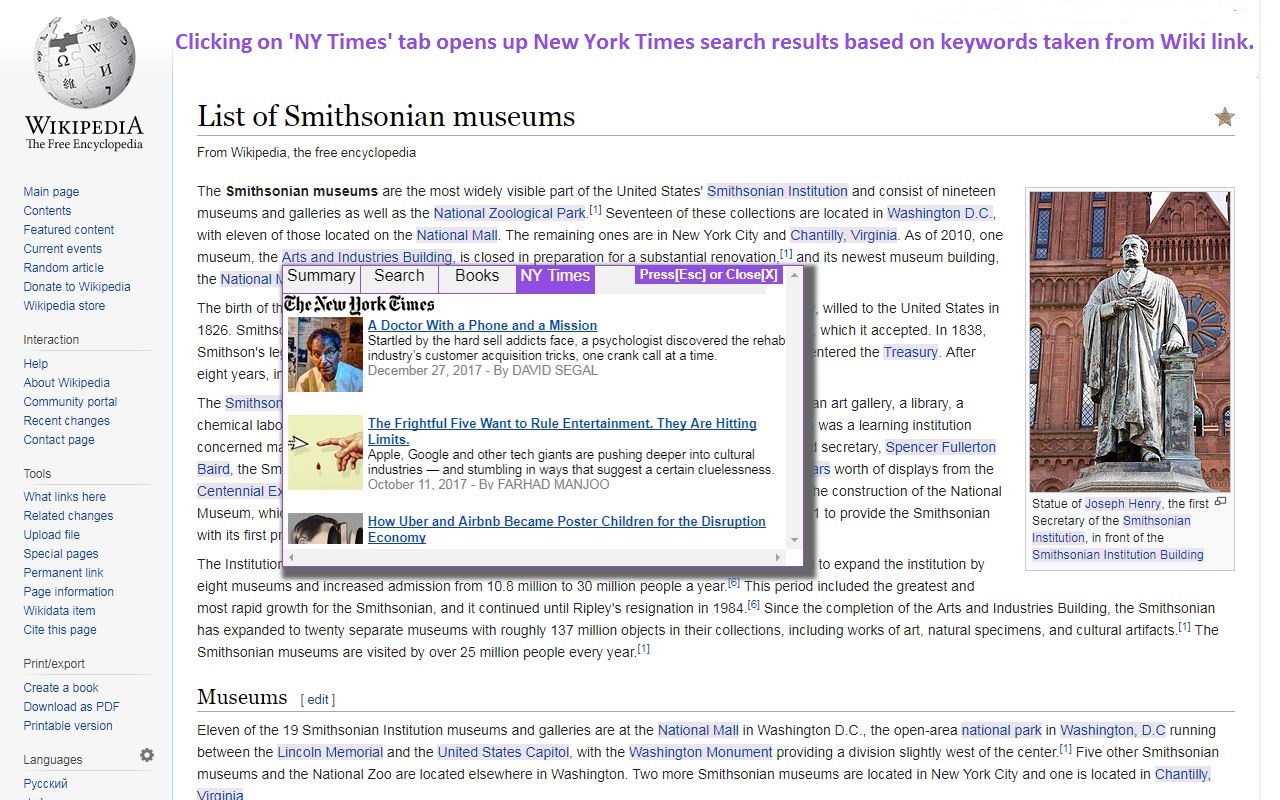This screenshot has height=800, width=1280.
Task: Open Donate to Wikipedia link
Action: click(77, 287)
